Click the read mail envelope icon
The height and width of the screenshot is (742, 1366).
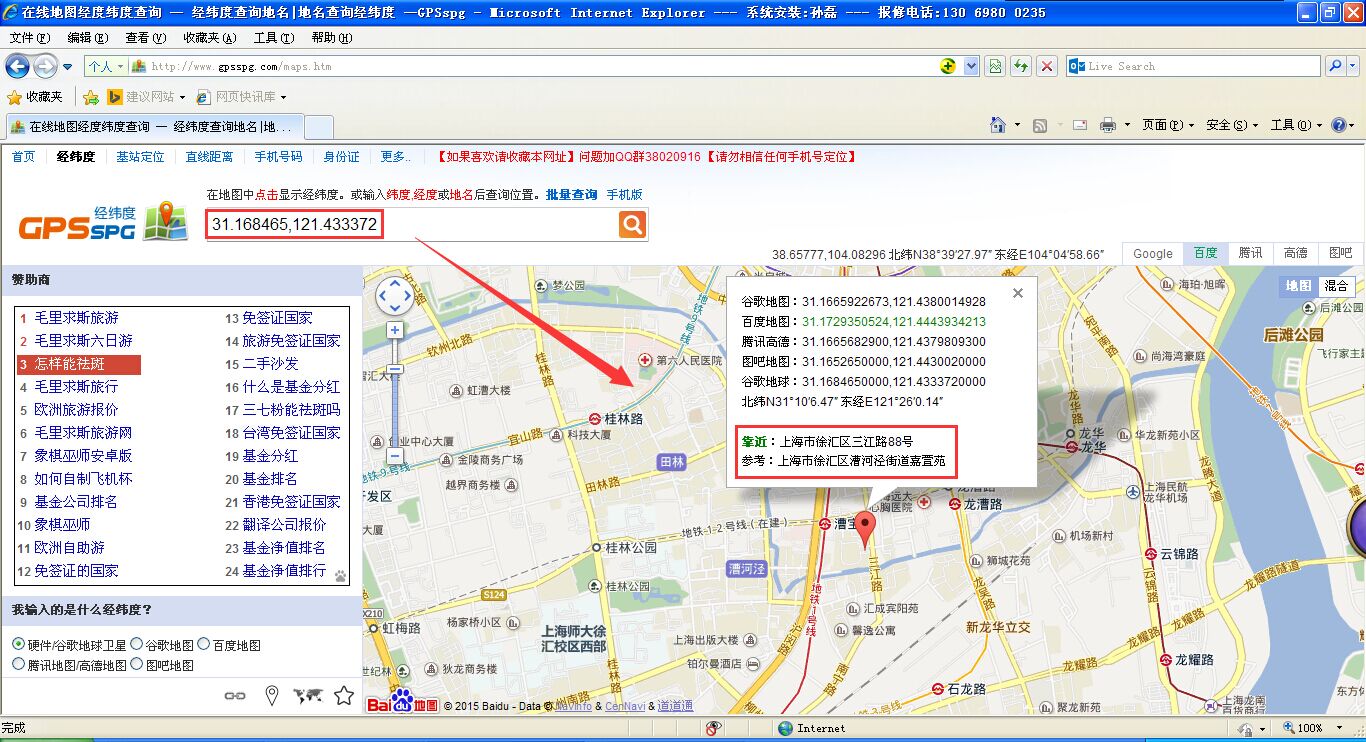pos(1080,125)
